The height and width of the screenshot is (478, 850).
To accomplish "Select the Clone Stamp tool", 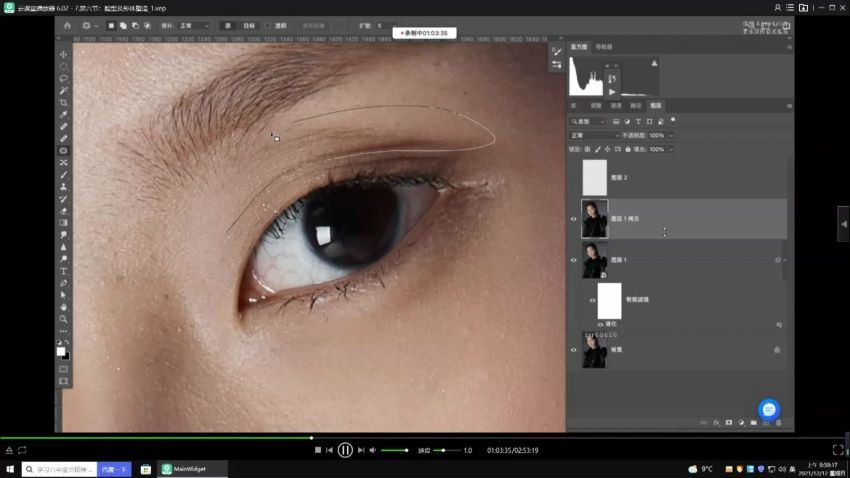I will [x=63, y=186].
